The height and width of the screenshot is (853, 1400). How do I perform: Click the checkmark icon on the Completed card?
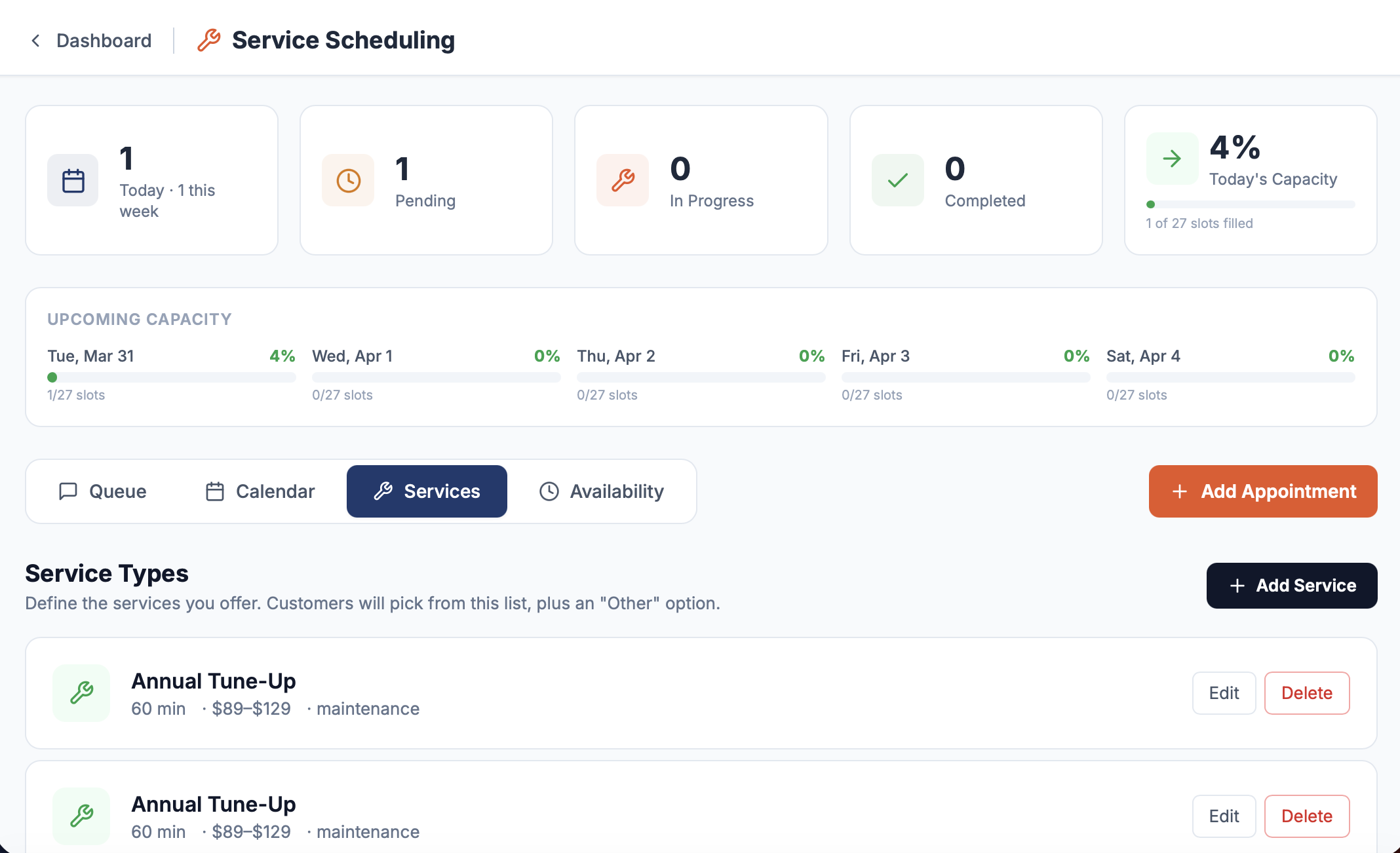(x=897, y=180)
